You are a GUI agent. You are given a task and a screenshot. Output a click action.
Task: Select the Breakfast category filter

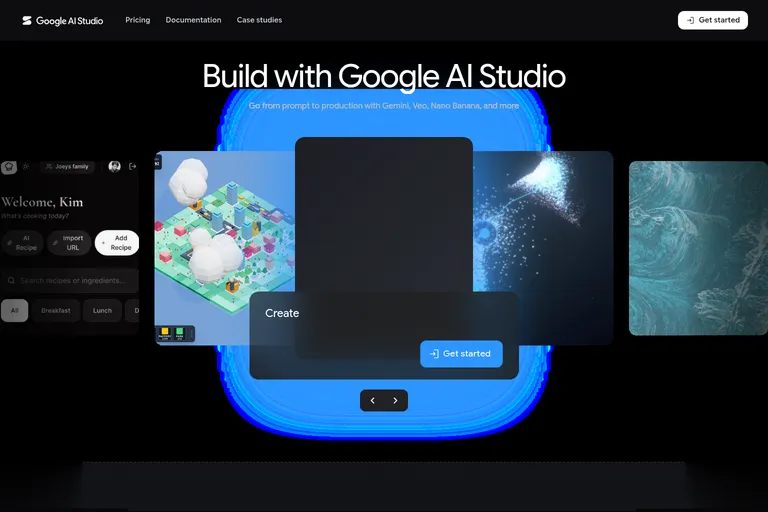point(56,311)
